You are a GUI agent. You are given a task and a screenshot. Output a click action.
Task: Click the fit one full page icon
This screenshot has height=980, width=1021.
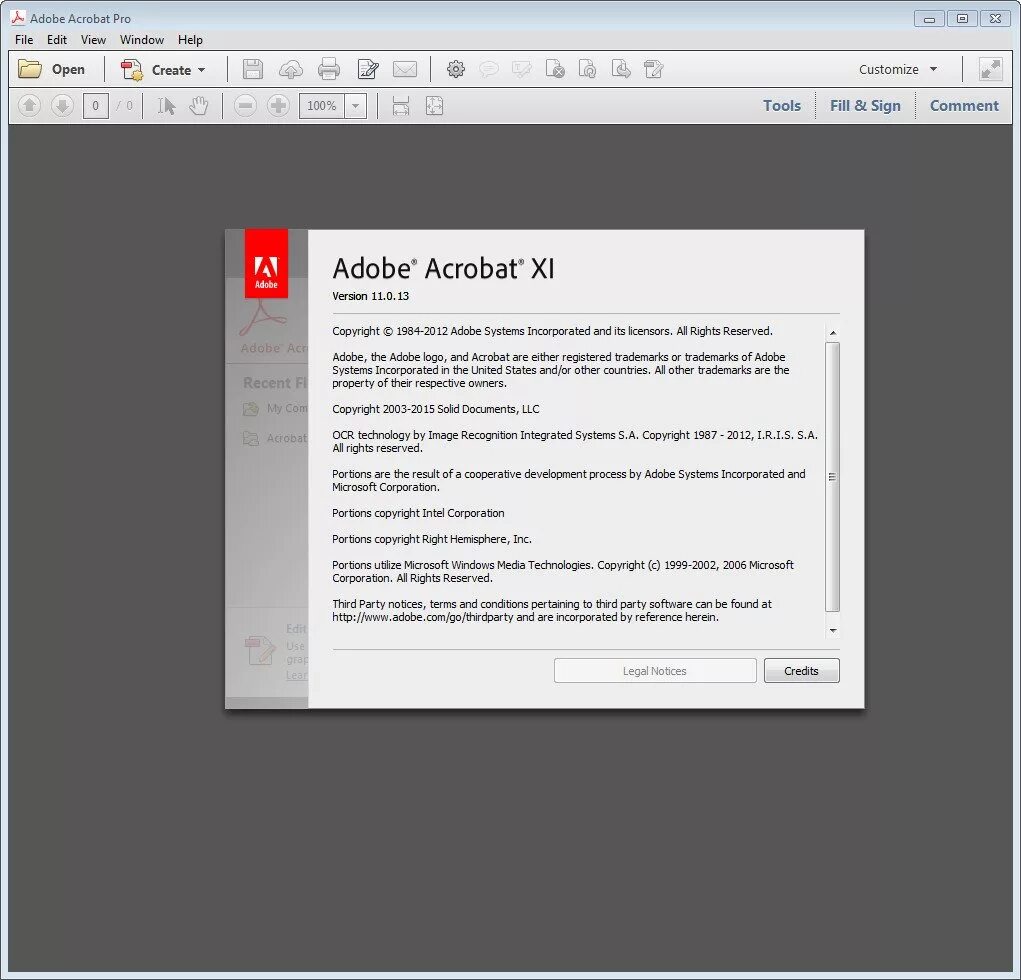(434, 105)
